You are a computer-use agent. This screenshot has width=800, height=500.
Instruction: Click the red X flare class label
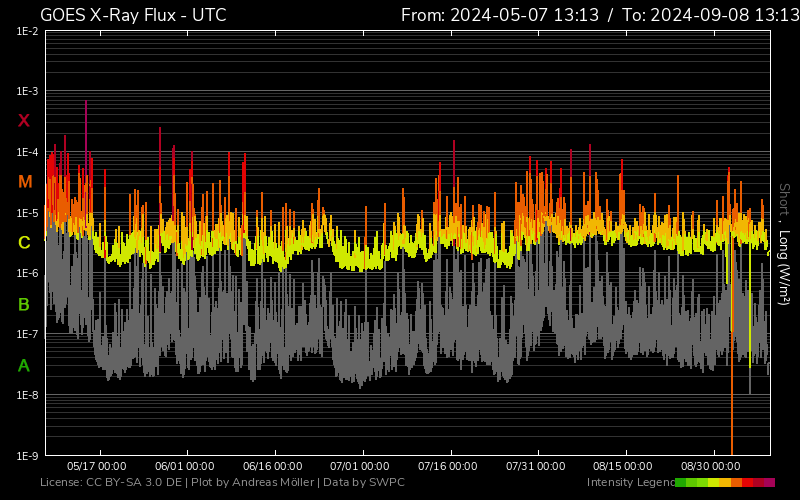pos(24,121)
